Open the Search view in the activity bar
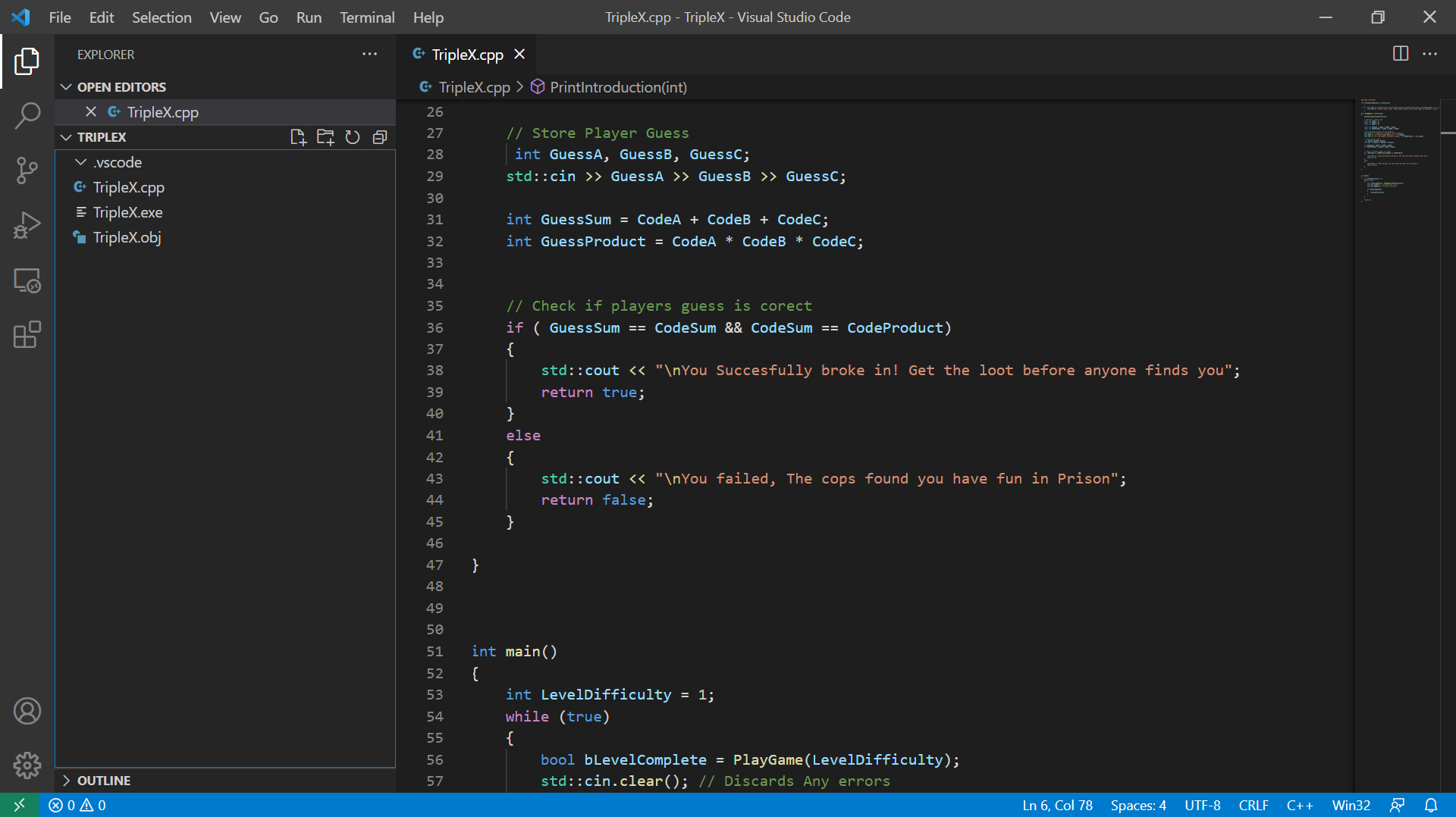Image resolution: width=1456 pixels, height=817 pixels. point(27,115)
